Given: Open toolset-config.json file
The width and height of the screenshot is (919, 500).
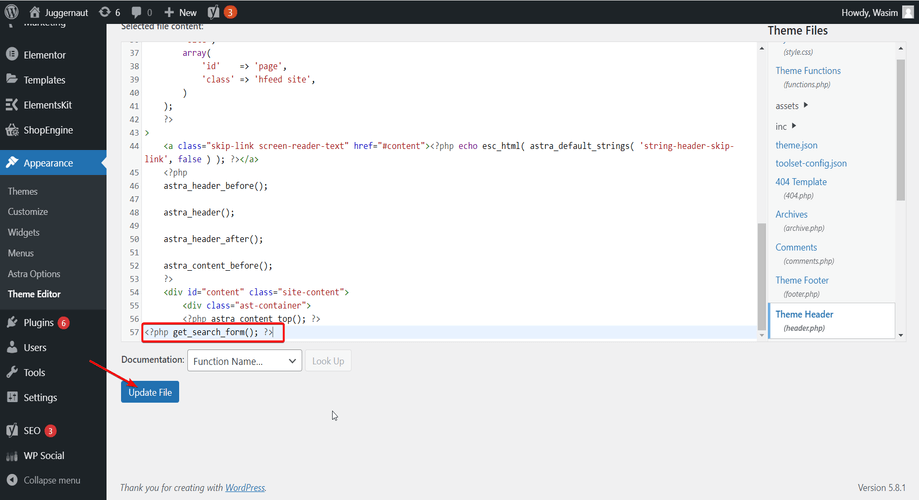Looking at the screenshot, I should 811,163.
